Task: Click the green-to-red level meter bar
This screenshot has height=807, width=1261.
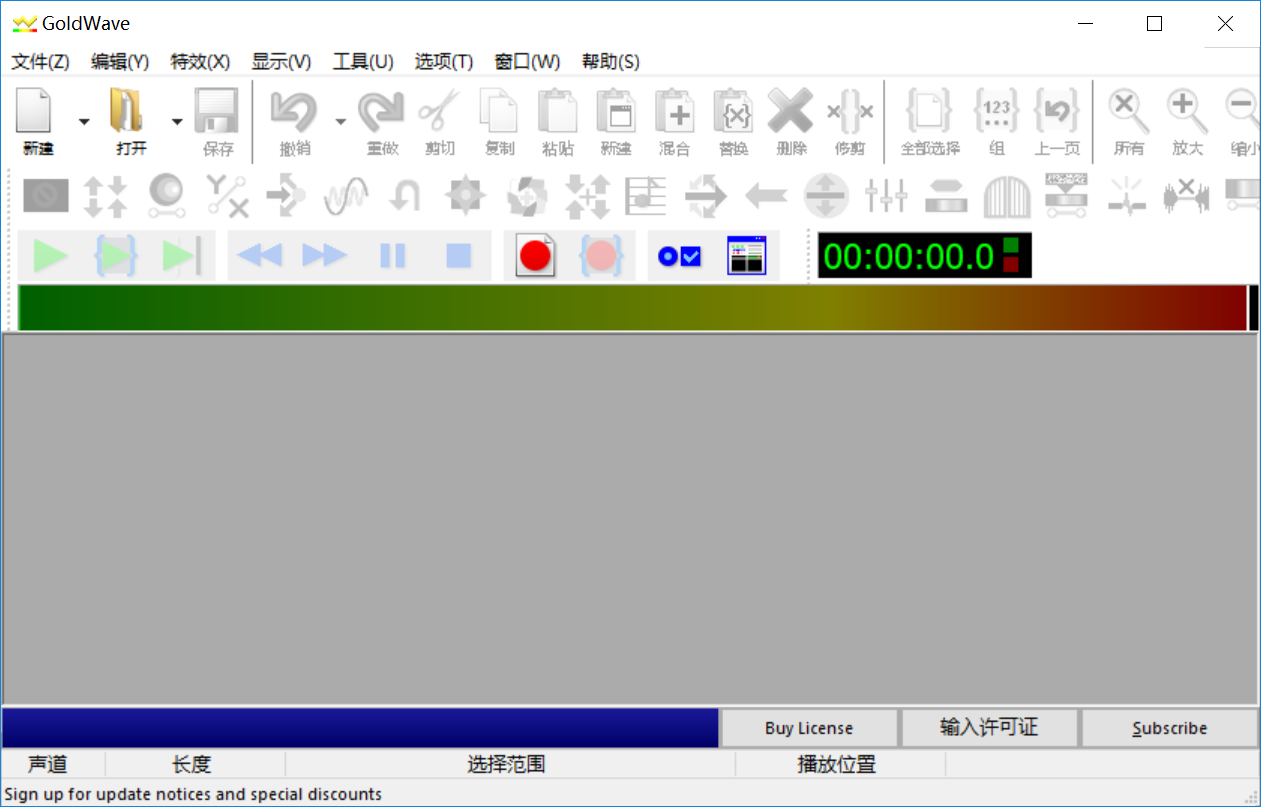Action: (632, 308)
